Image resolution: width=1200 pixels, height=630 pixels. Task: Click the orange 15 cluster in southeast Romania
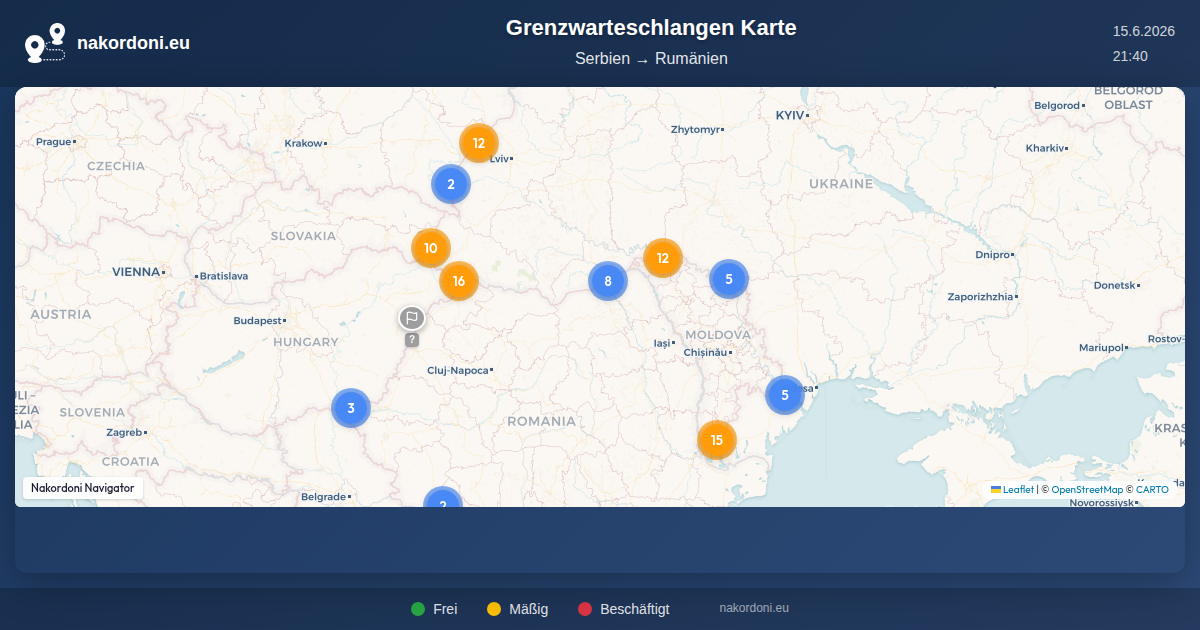[x=716, y=440]
